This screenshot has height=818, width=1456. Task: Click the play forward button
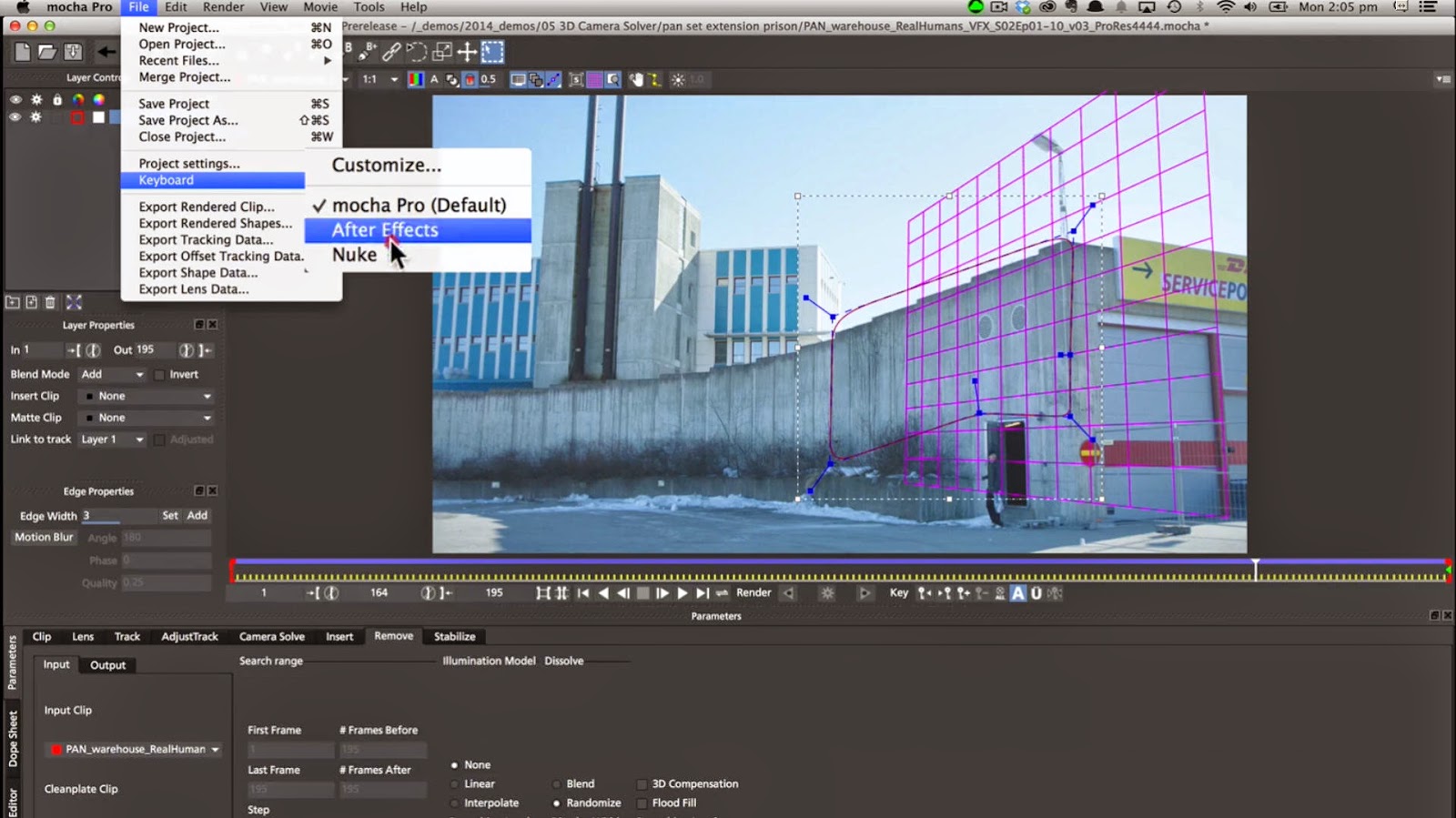pos(682,593)
